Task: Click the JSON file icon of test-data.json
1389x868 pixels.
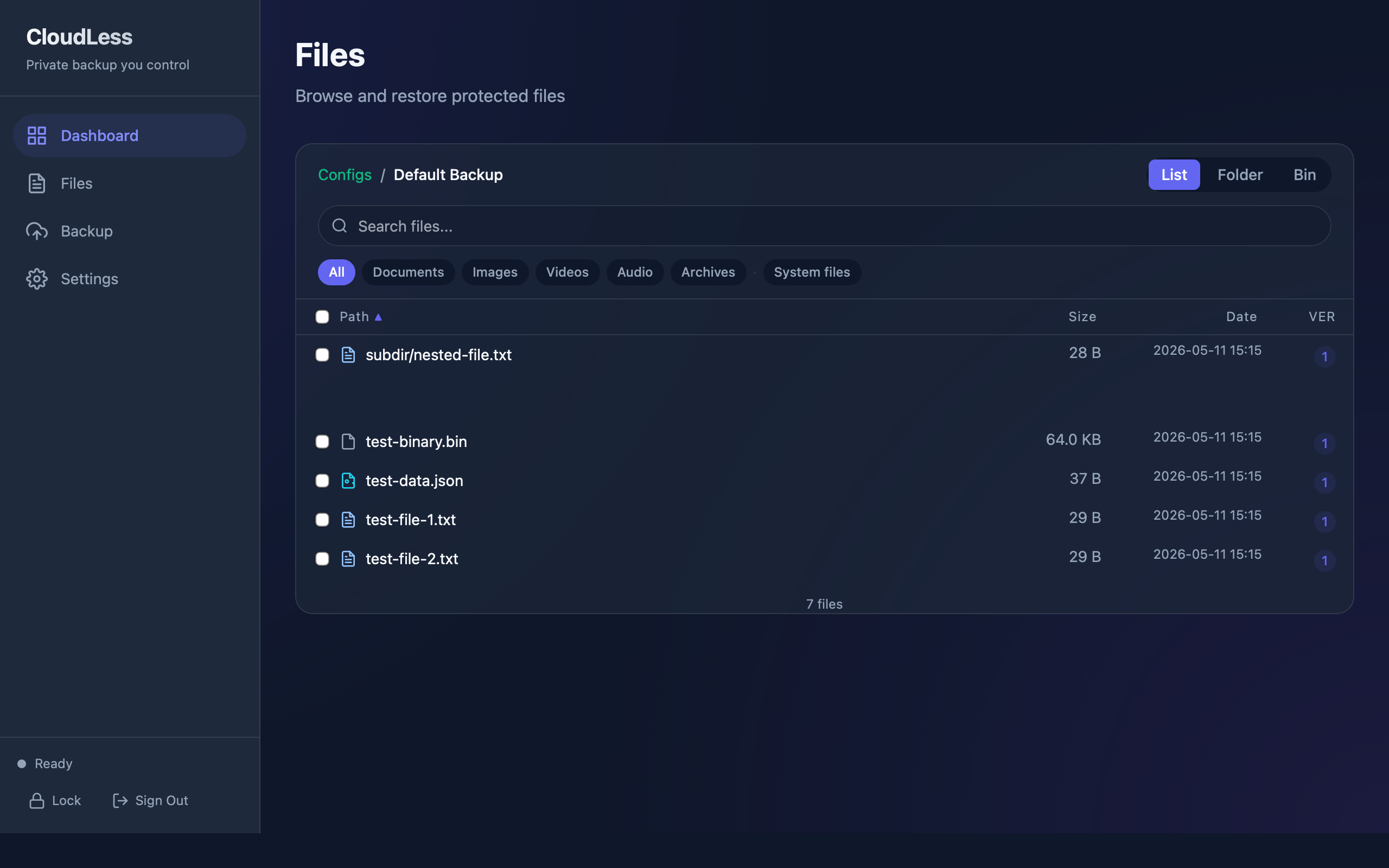Action: tap(348, 481)
